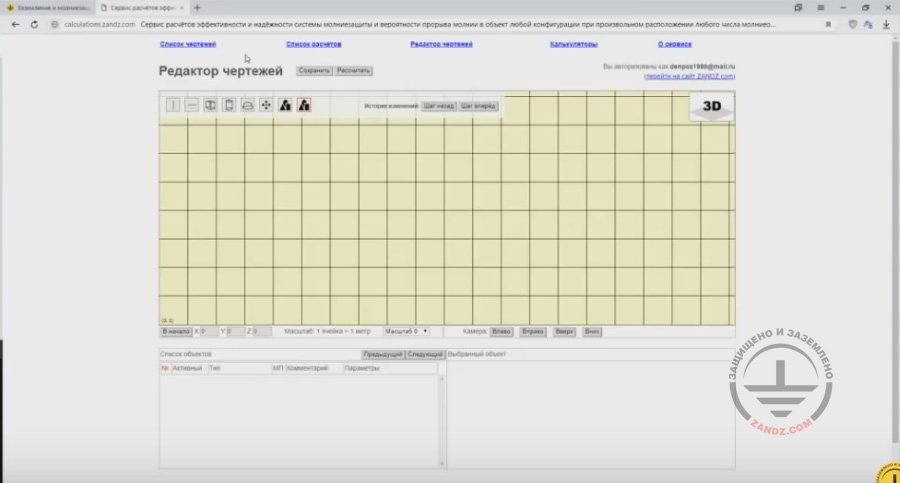900x483 pixels.
Task: Click the browser address bar URL
Action: [99, 25]
